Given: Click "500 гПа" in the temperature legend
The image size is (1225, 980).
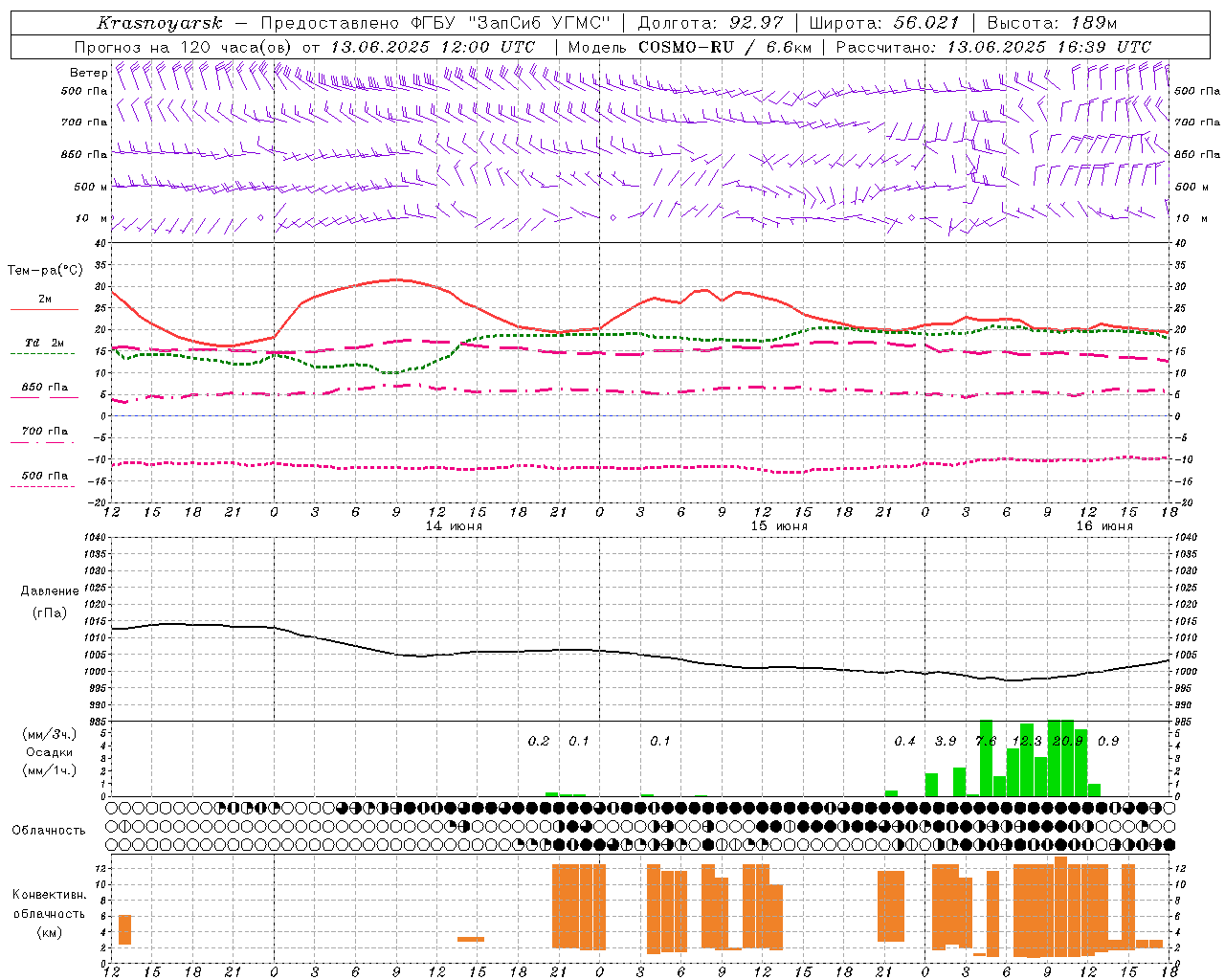Looking at the screenshot, I should pos(45,476).
